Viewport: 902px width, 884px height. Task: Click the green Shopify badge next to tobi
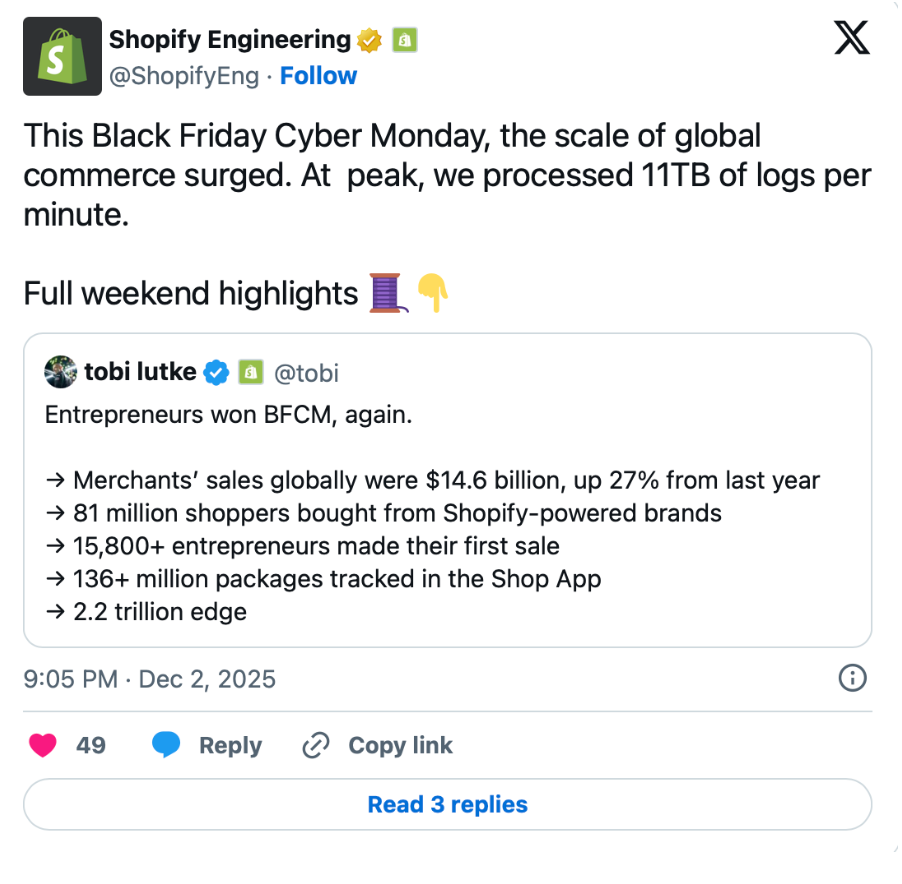tap(250, 372)
